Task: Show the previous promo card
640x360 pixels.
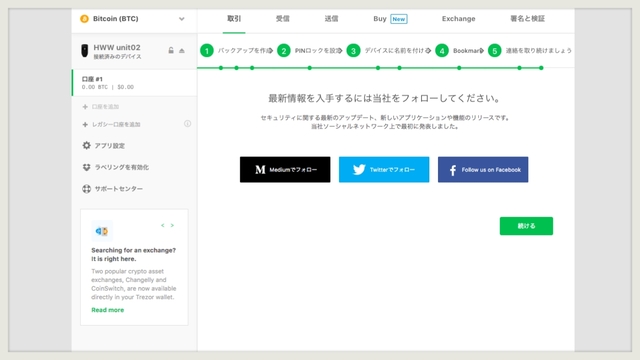Action: click(162, 225)
